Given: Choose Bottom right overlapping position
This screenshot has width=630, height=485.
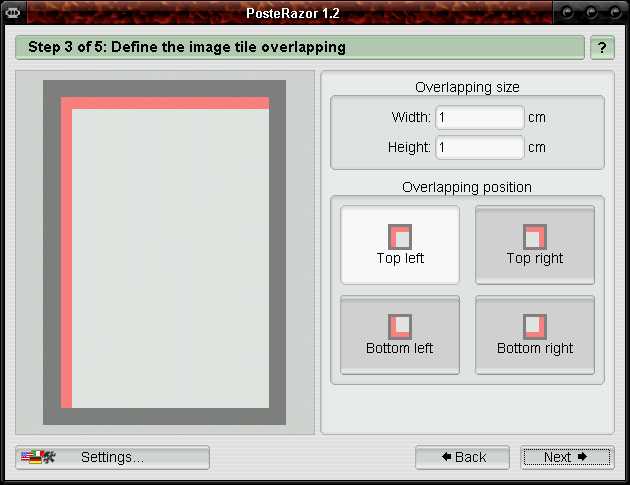Looking at the screenshot, I should point(535,335).
